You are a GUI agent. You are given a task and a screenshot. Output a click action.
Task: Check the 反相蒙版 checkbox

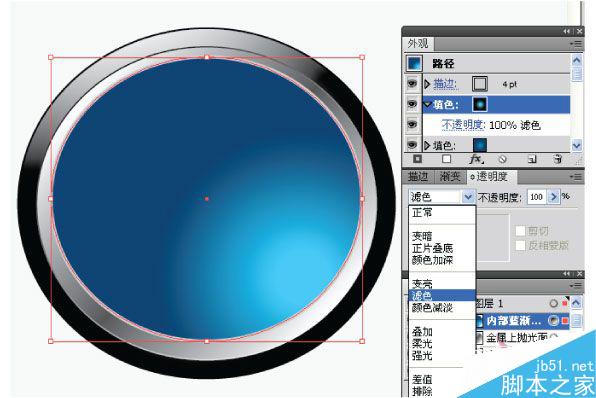tap(520, 246)
